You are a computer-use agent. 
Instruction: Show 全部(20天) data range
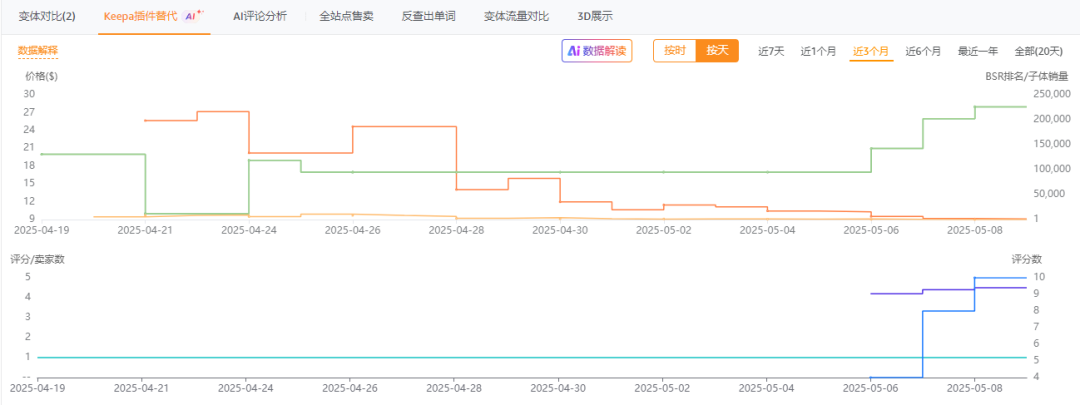(1038, 51)
